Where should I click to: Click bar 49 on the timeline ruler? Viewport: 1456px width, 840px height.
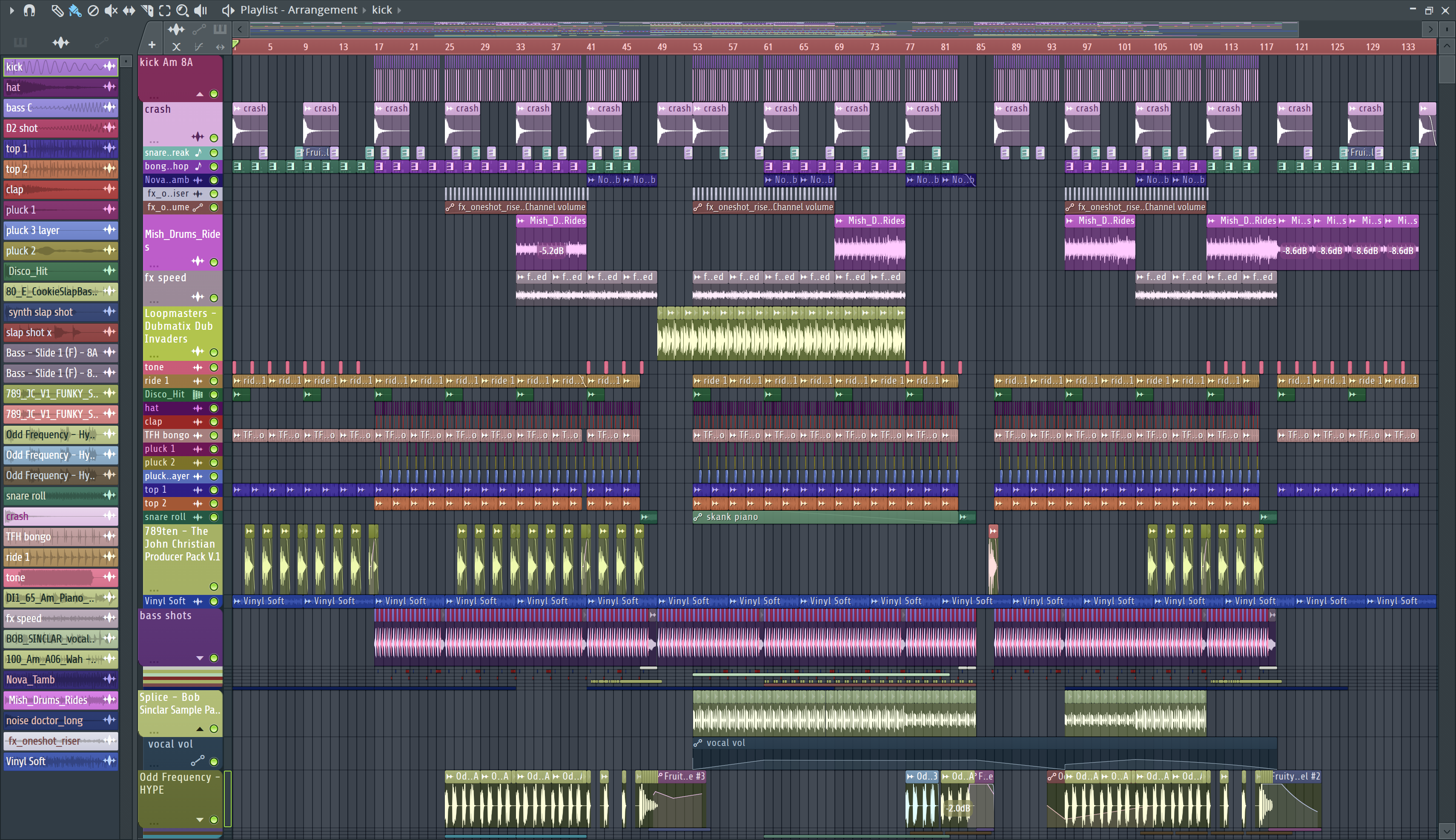coord(662,47)
